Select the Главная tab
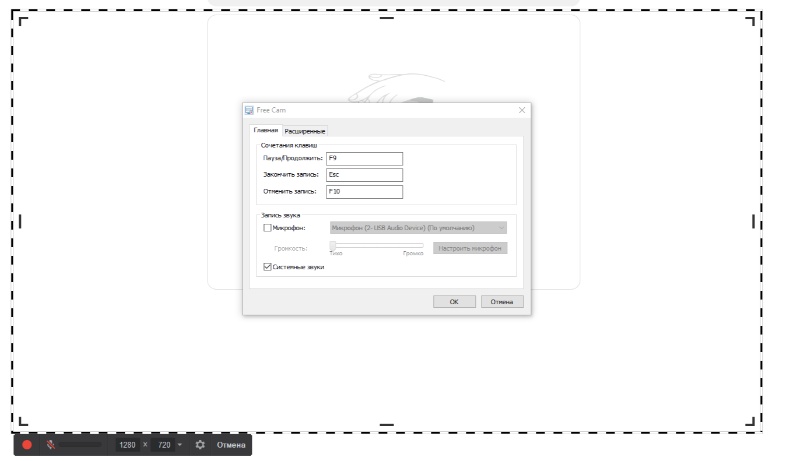Image resolution: width=800 pixels, height=461 pixels. tap(266, 130)
